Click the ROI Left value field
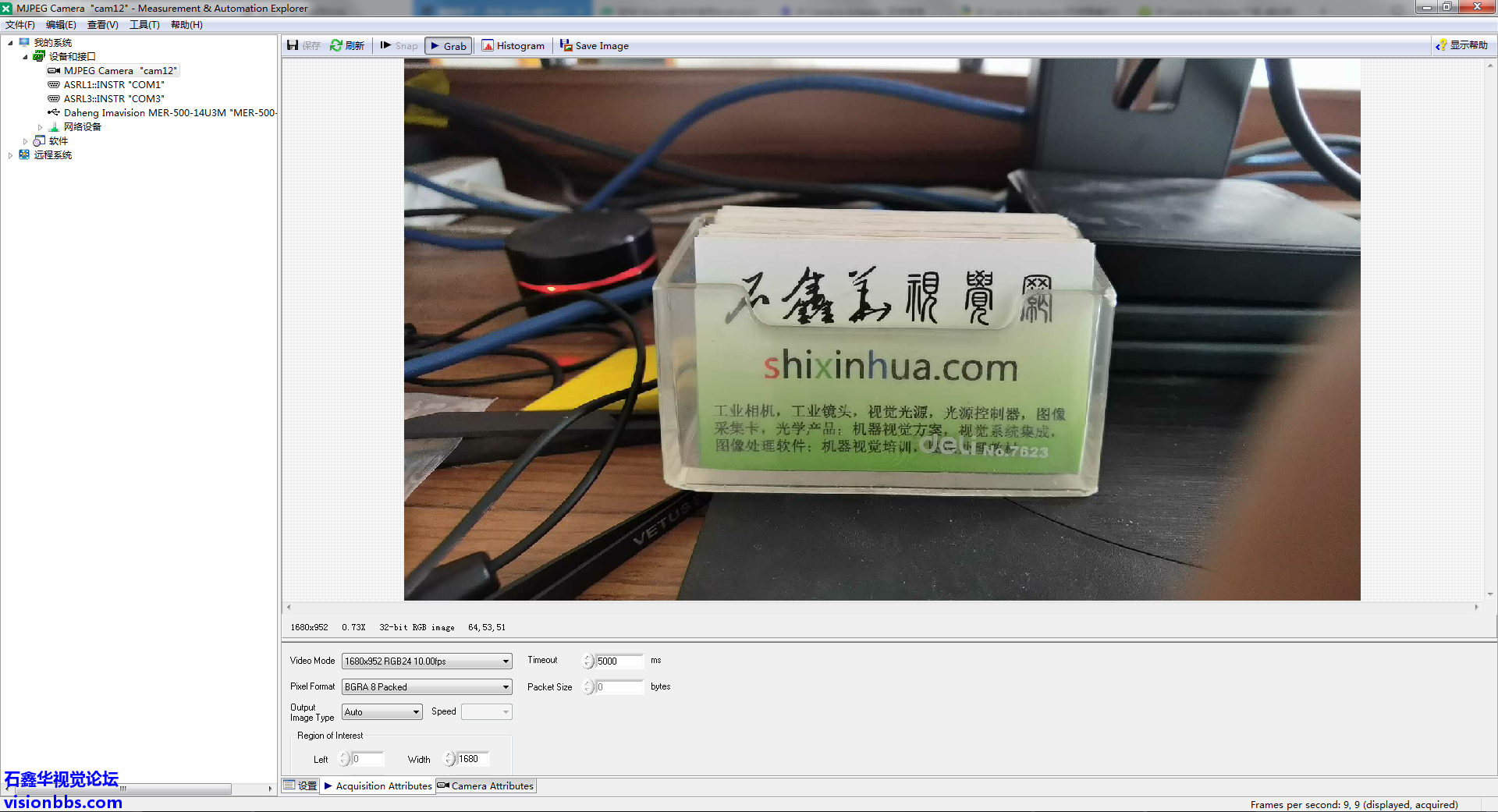Viewport: 1498px width, 812px height. click(367, 758)
